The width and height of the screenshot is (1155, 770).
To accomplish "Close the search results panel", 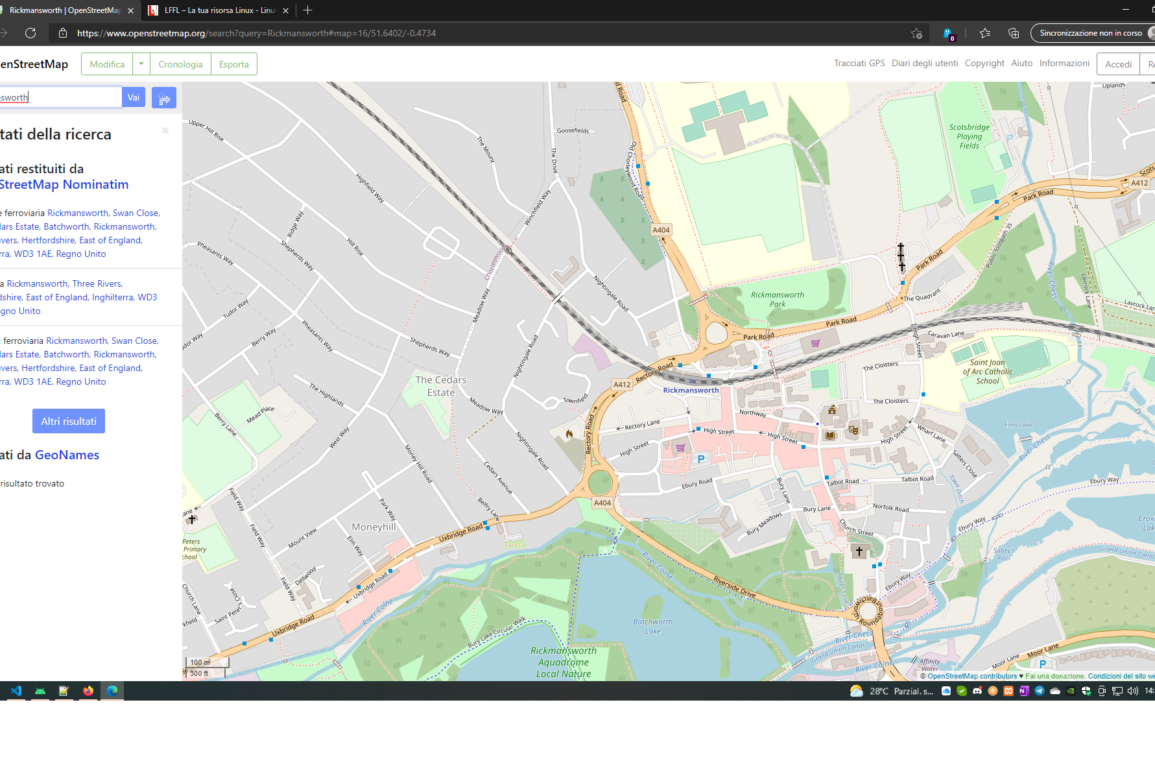I will point(165,131).
